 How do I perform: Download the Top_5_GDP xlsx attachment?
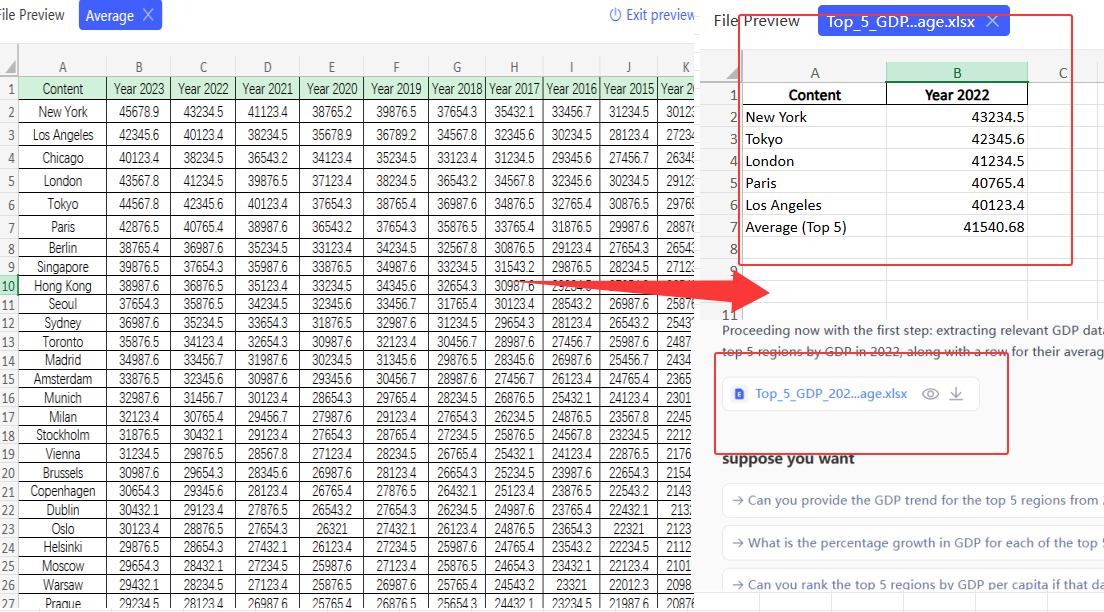pyautogui.click(x=956, y=394)
